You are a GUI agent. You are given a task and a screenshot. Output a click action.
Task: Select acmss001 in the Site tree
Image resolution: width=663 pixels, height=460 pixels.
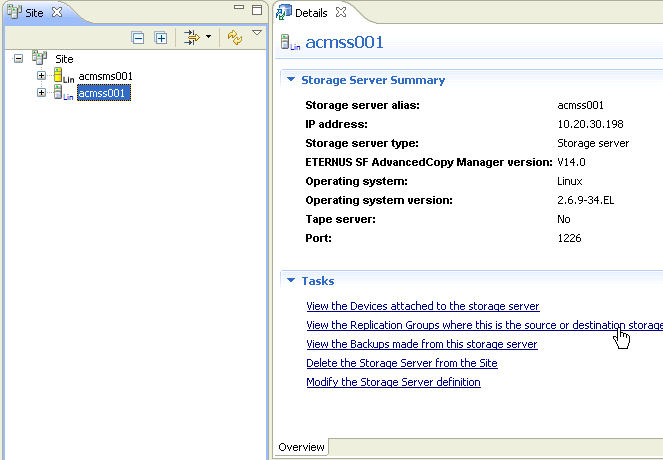point(104,93)
